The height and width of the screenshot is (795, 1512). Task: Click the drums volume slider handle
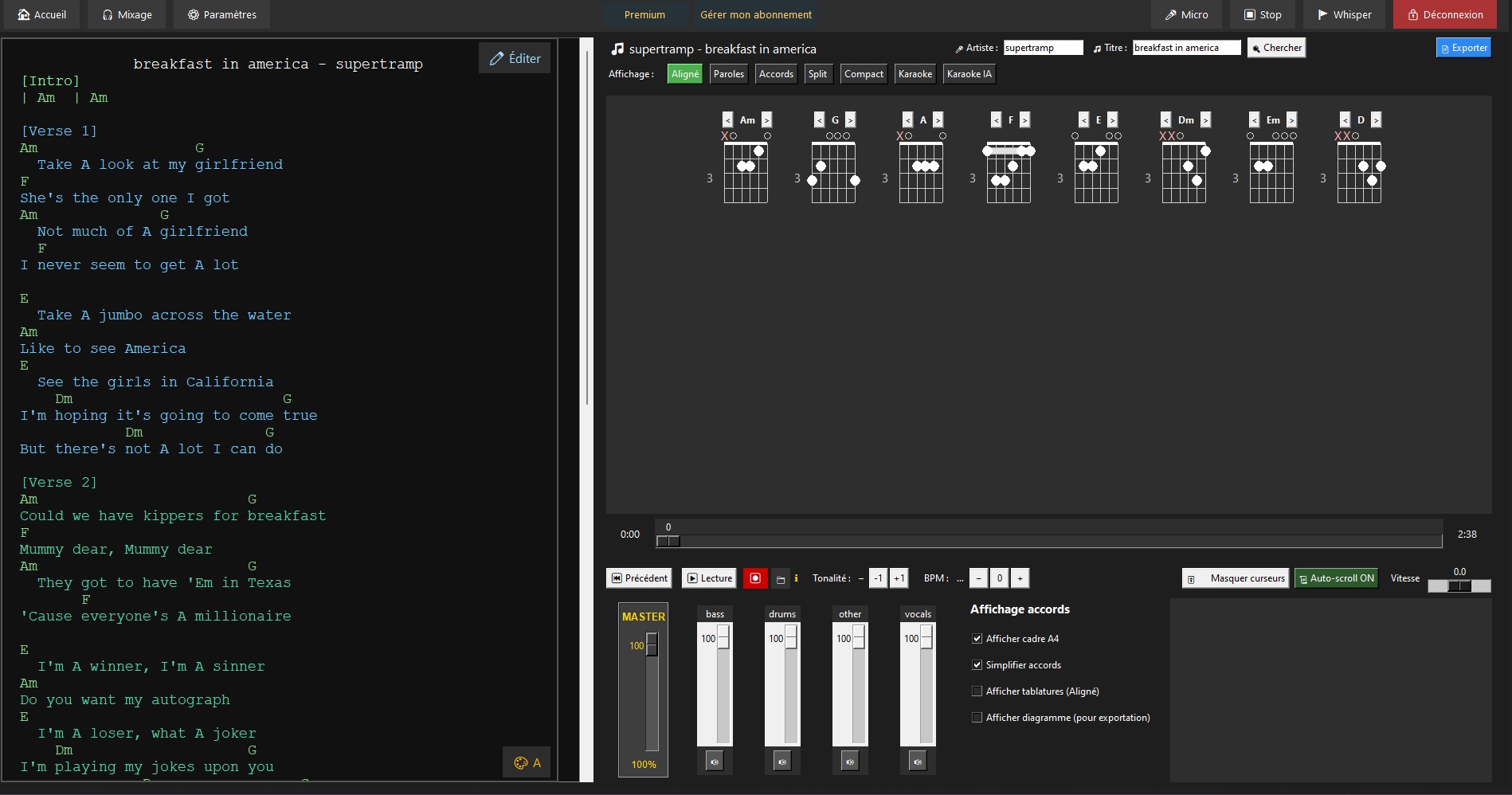coord(791,637)
